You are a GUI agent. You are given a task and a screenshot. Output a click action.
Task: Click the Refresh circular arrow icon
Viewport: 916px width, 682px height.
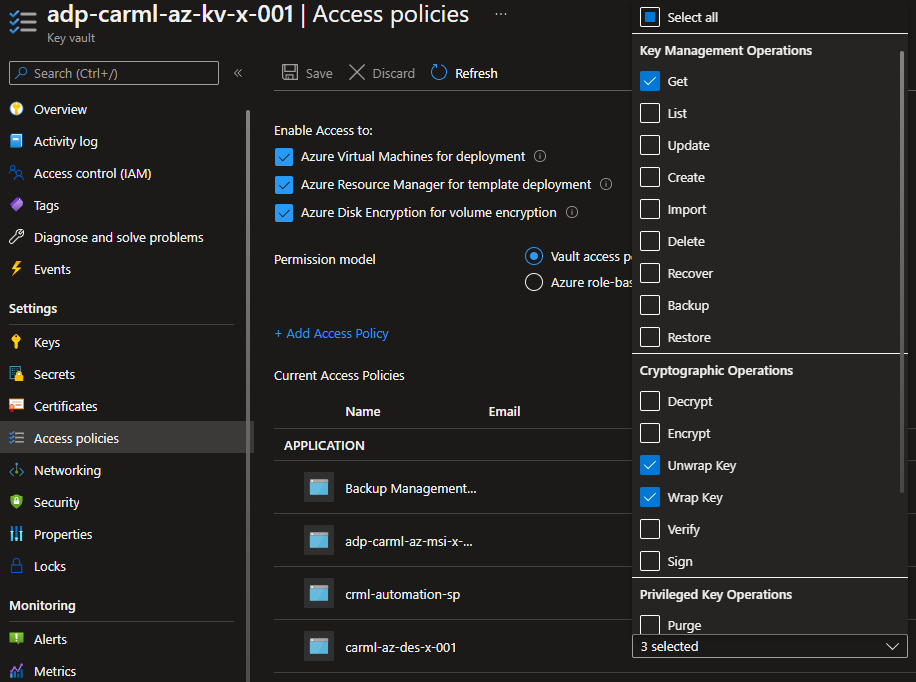(x=439, y=73)
